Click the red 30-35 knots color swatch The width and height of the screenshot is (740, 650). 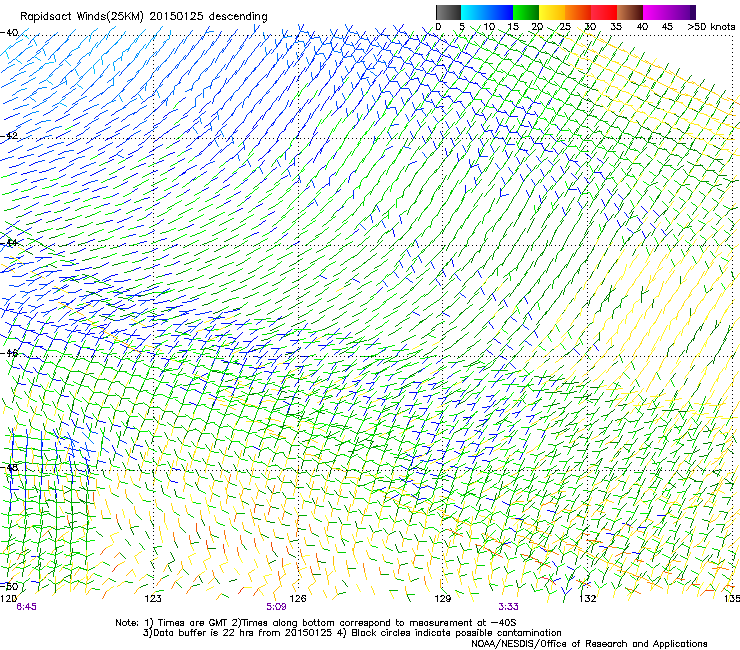[x=604, y=12]
